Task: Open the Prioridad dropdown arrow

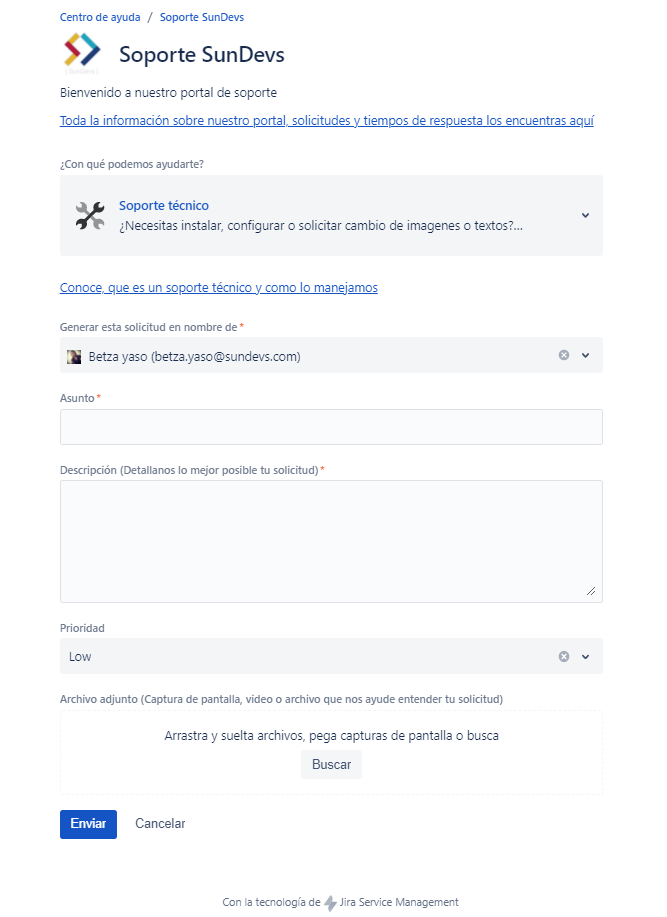Action: 586,656
